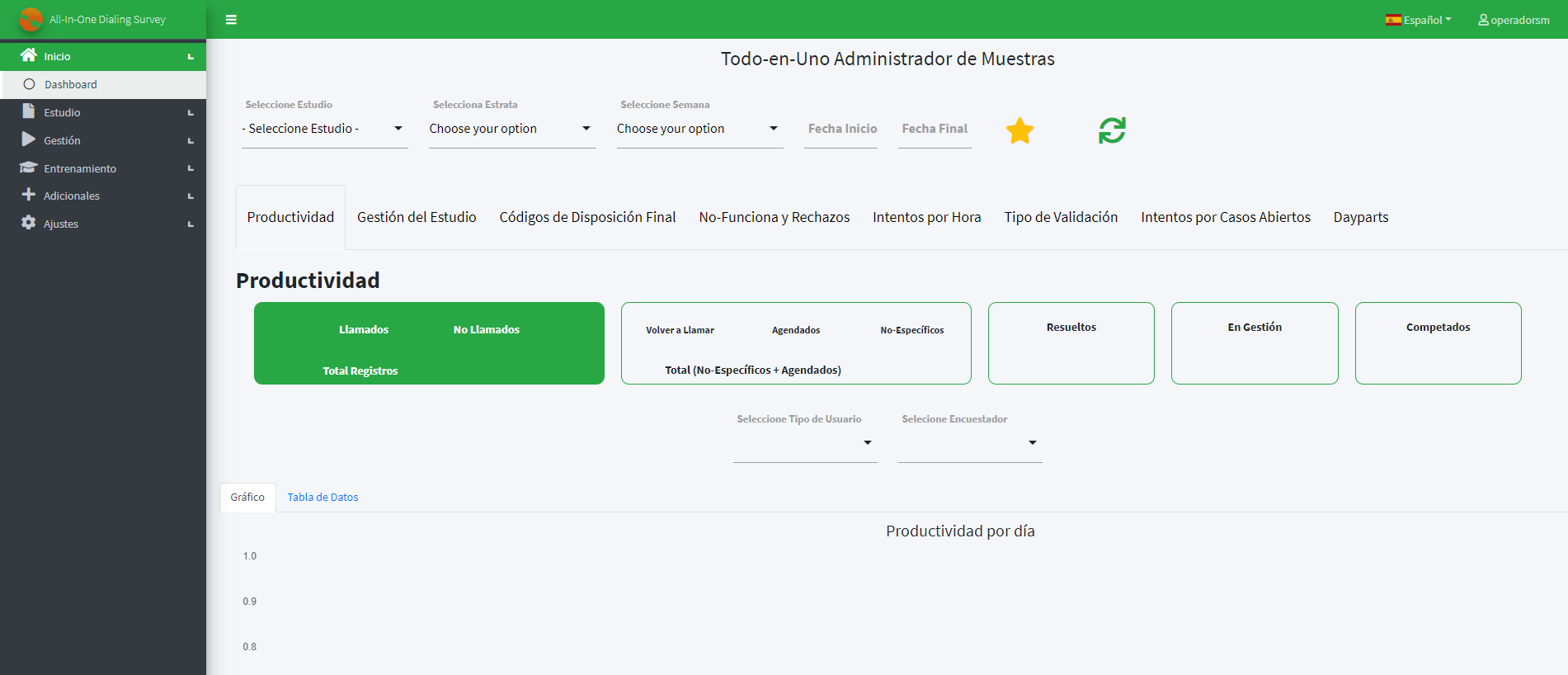Viewport: 1568px width, 675px height.
Task: Click the Competados card
Action: 1439,343
